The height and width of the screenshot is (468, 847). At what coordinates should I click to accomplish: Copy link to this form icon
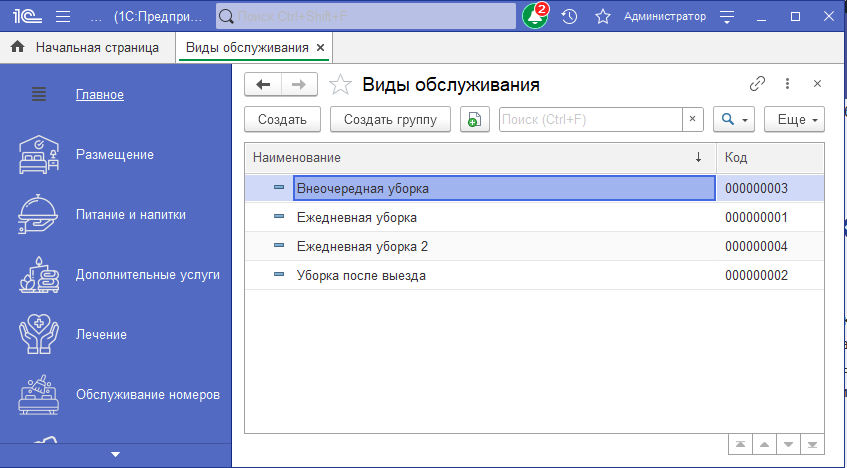coord(757,84)
